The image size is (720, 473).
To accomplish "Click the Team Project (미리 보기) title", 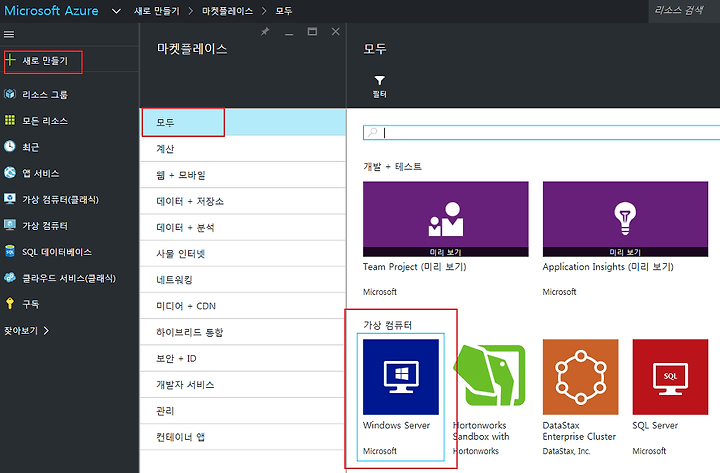I will click(415, 267).
